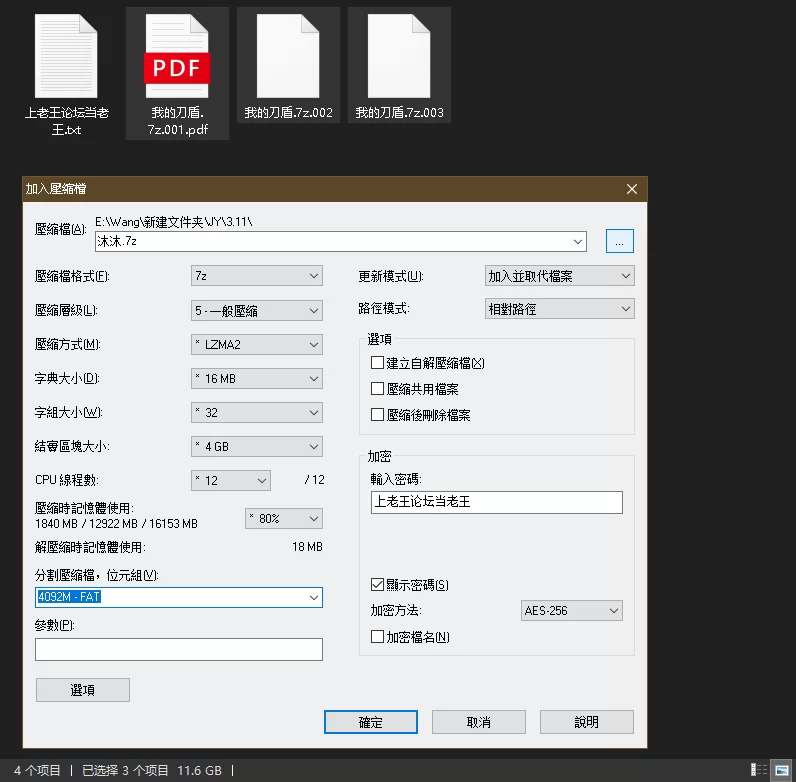Click the 參數 input field
Screen dimensions: 796x782
pyautogui.click(x=178, y=650)
